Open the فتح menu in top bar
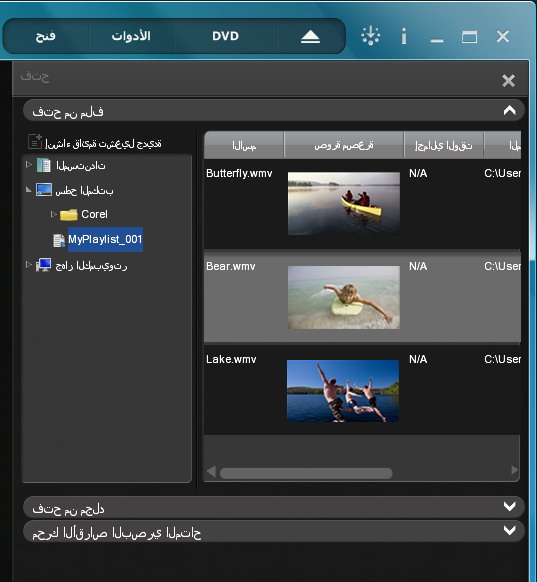 45,36
